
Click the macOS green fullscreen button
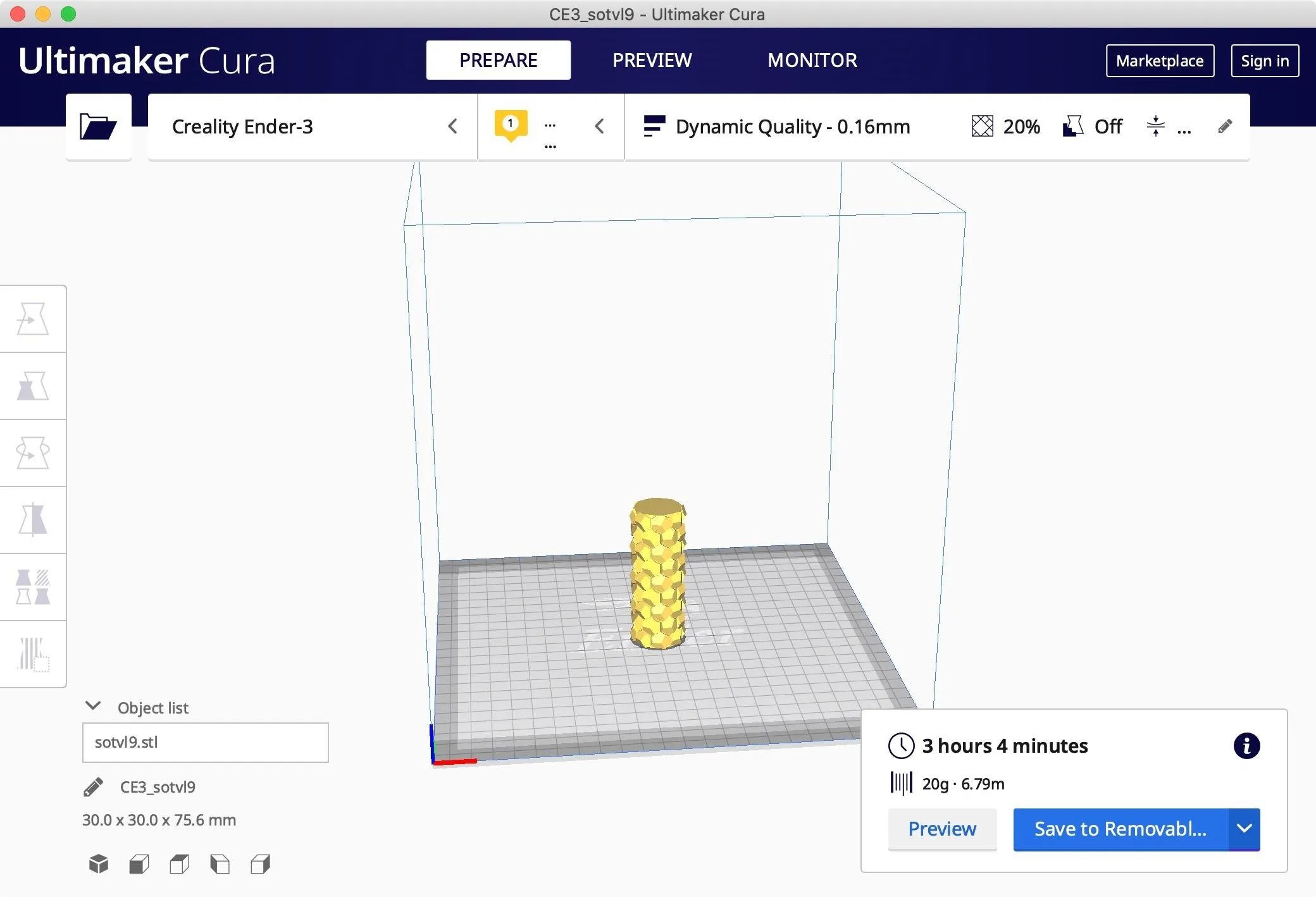68,14
